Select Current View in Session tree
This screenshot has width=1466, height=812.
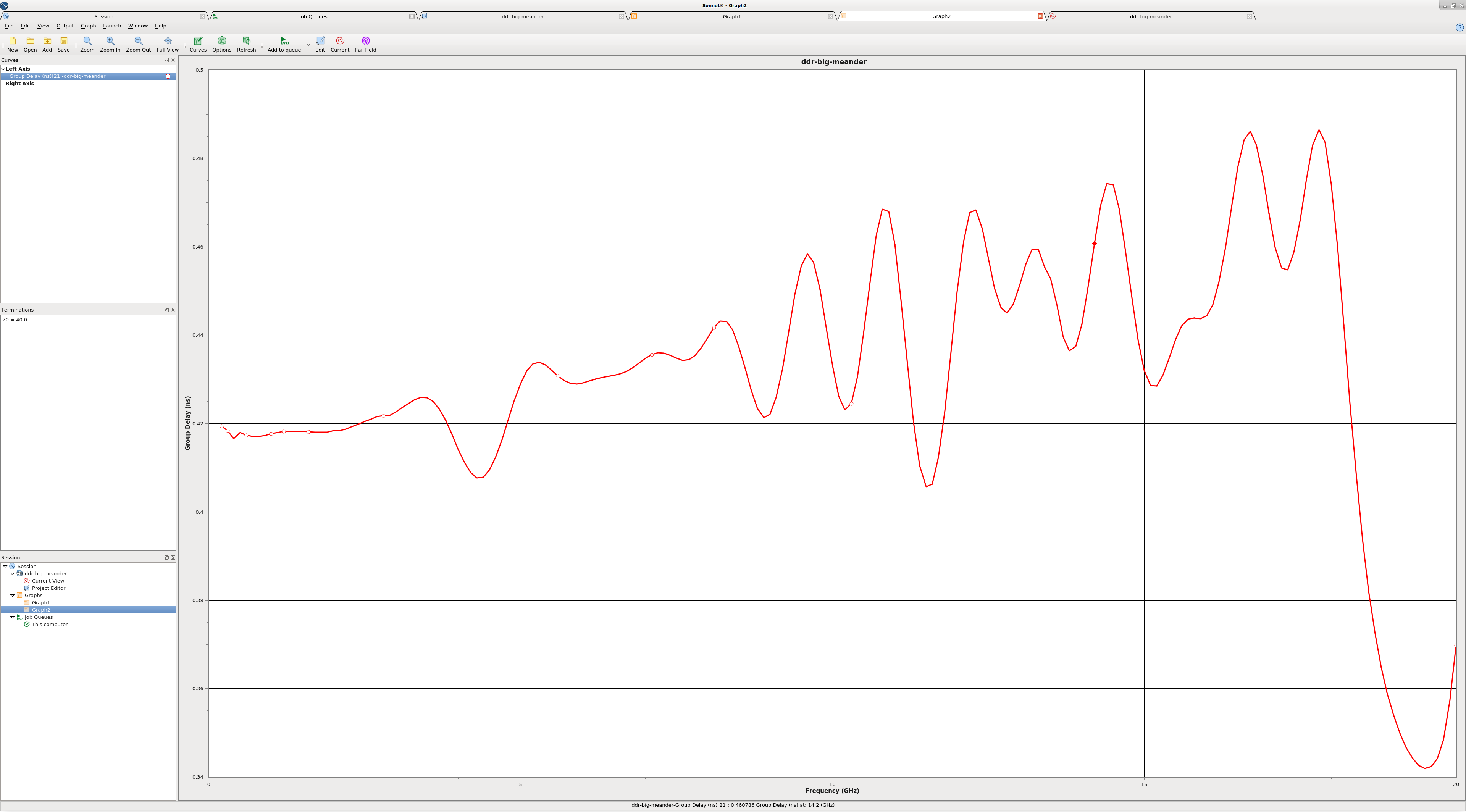pos(48,581)
